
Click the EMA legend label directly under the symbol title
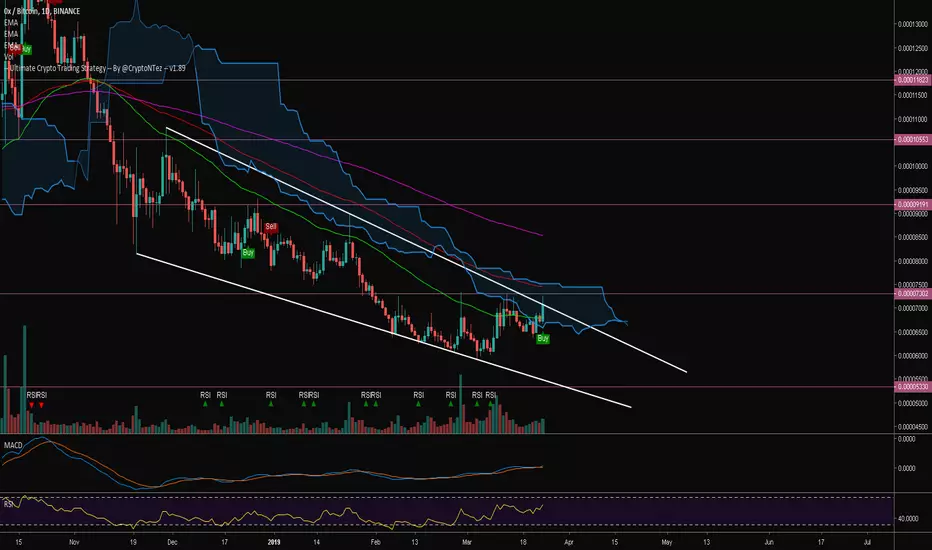11,23
